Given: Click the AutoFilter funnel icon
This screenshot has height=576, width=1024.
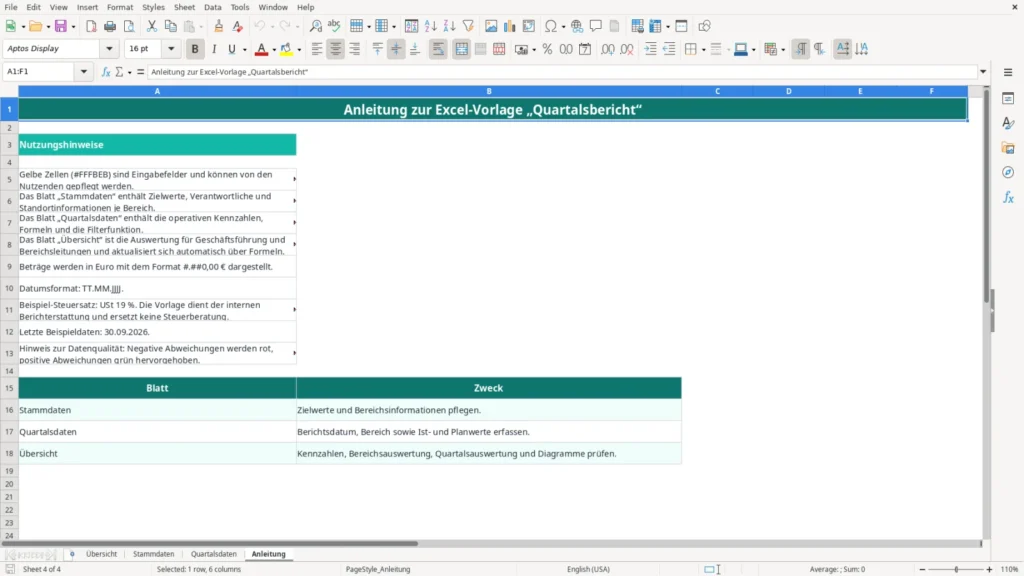Looking at the screenshot, I should tap(468, 26).
